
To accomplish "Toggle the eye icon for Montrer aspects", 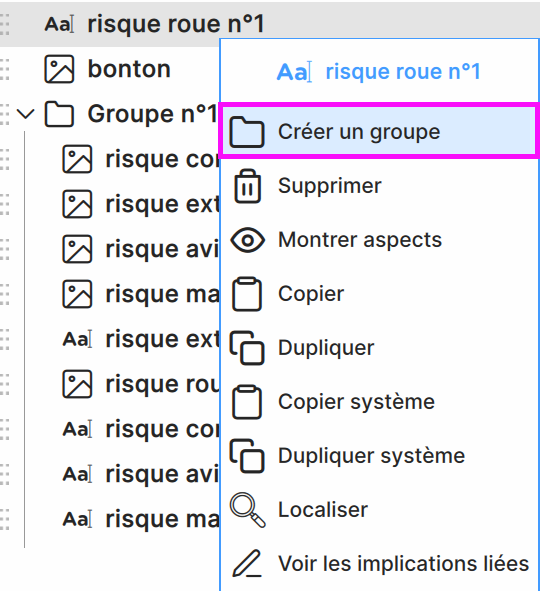I will tap(247, 240).
